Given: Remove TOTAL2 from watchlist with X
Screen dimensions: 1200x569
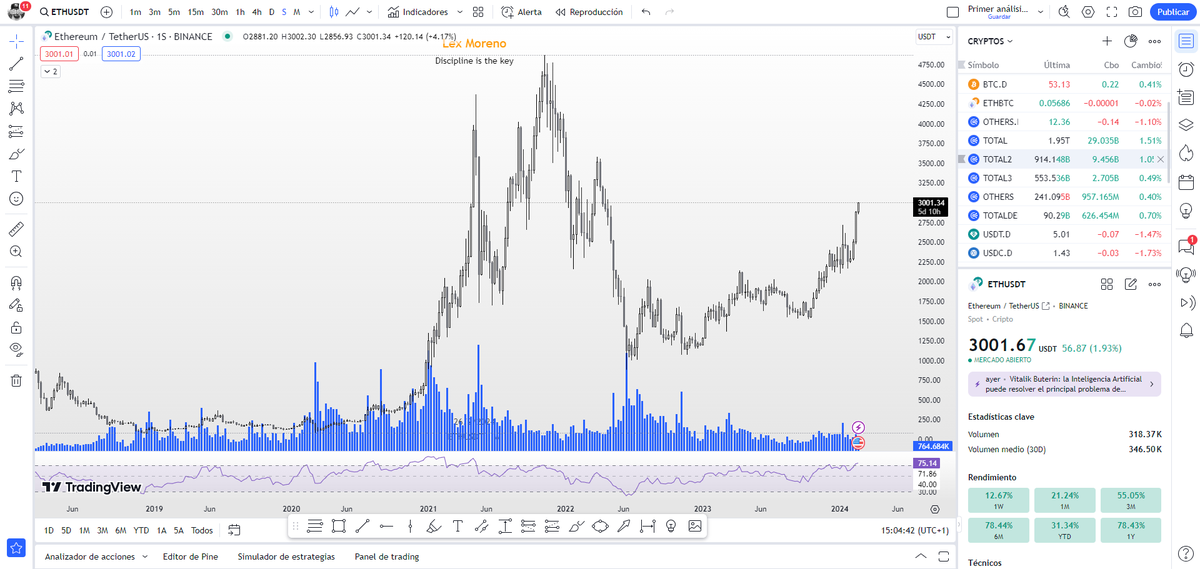Looking at the screenshot, I should pyautogui.click(x=1160, y=159).
